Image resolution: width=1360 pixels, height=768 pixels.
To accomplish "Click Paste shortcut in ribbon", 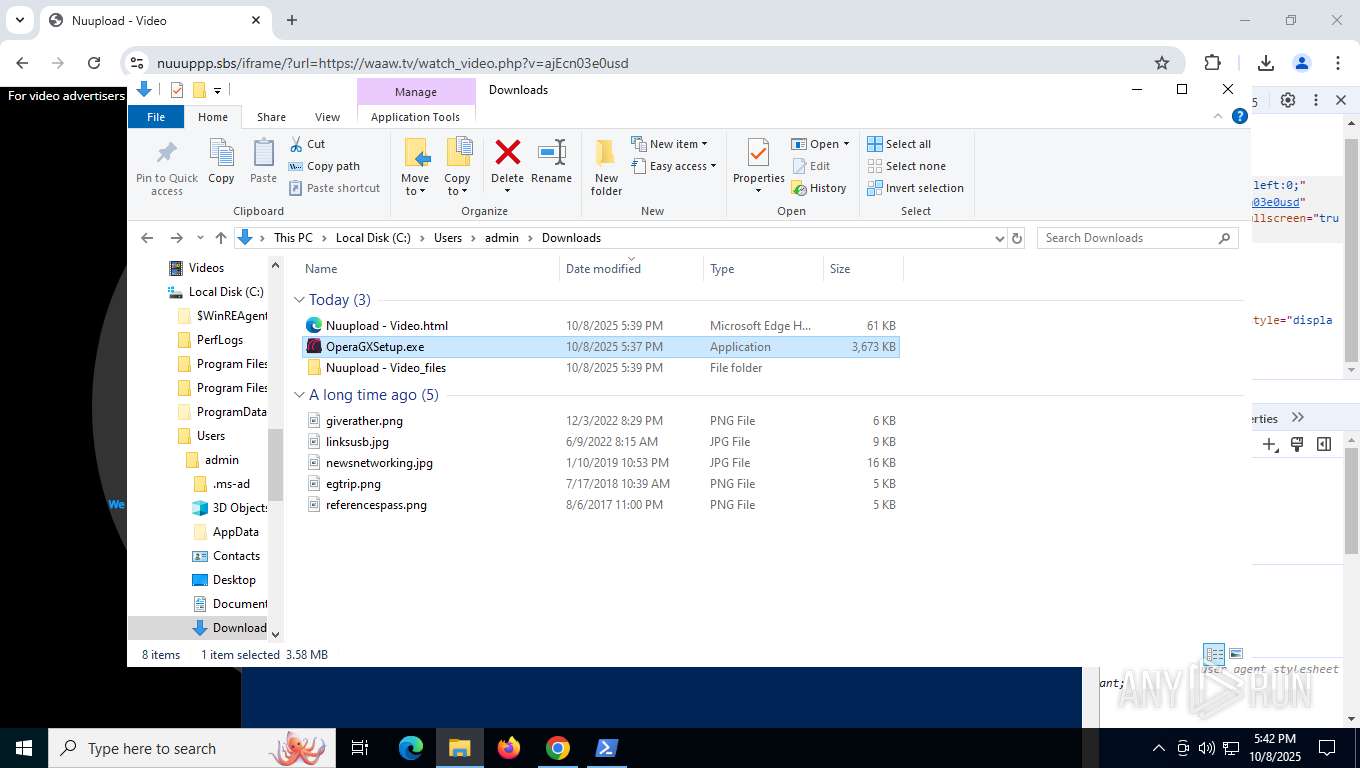I will pos(334,188).
